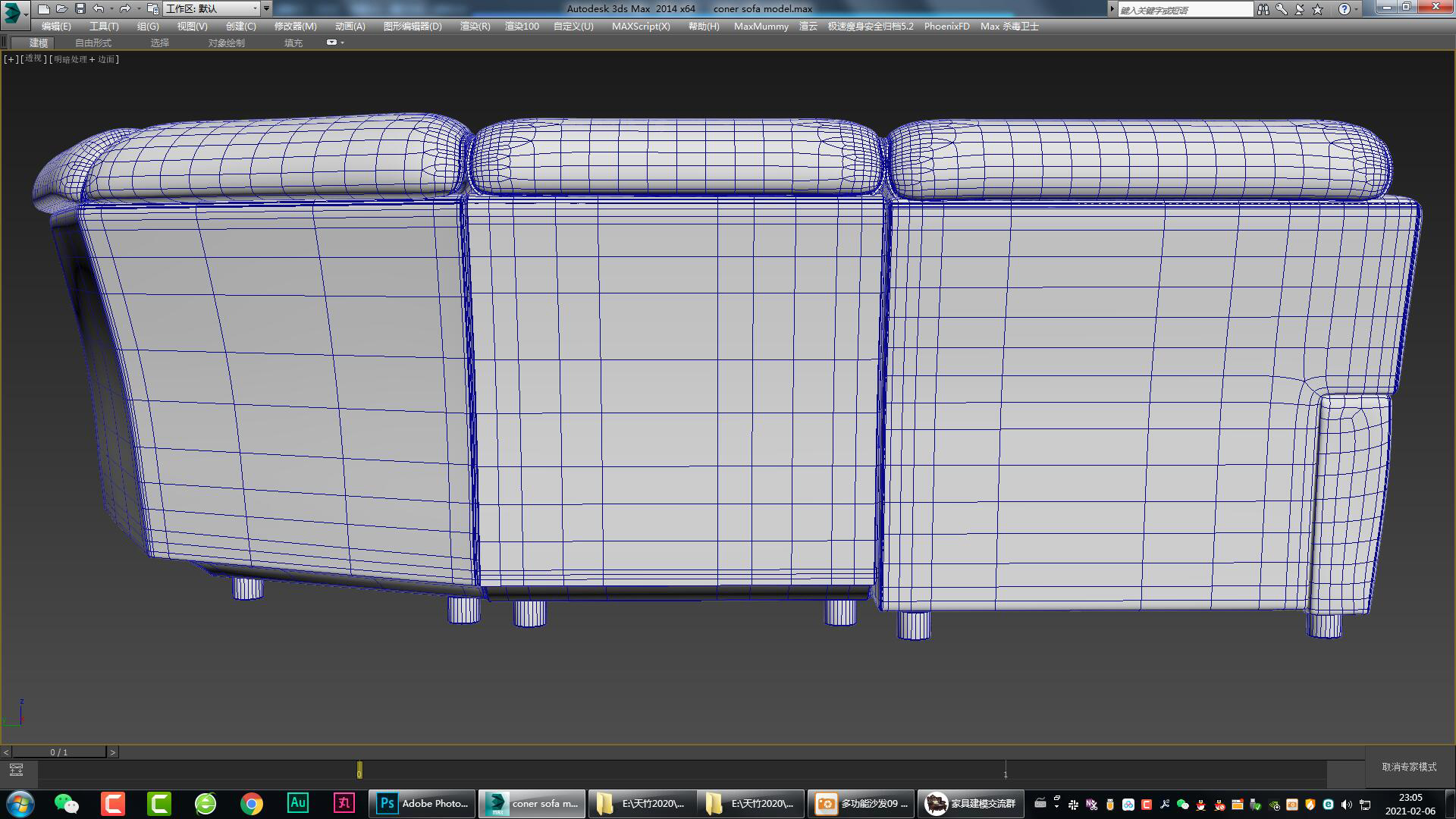Viewport: 1456px width, 819px height.
Task: Toggle the 取消专家模式 expert mode button
Action: [1409, 767]
